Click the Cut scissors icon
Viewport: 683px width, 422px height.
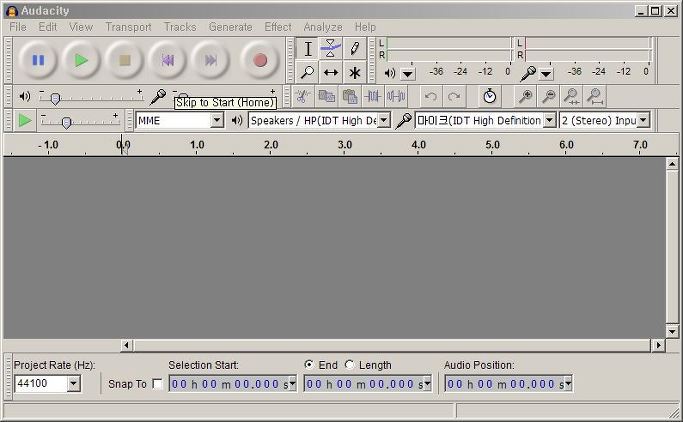[302, 96]
